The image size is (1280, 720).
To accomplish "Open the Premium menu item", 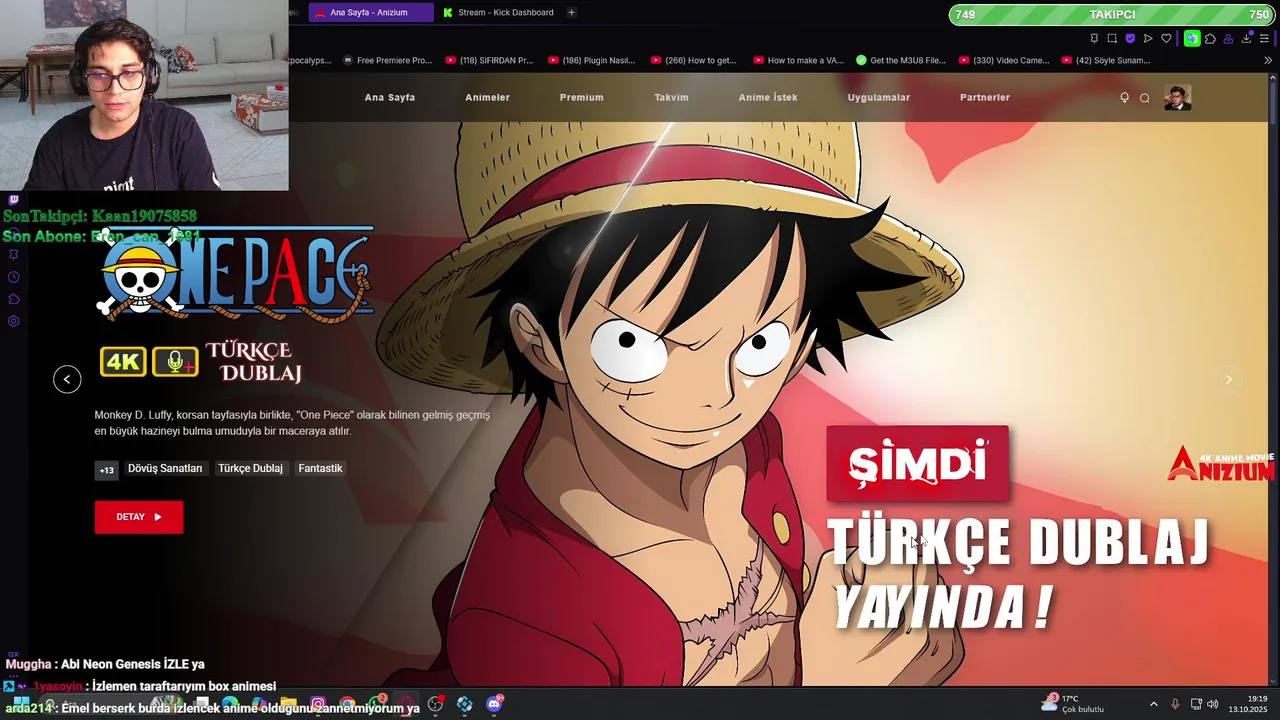I will click(581, 97).
